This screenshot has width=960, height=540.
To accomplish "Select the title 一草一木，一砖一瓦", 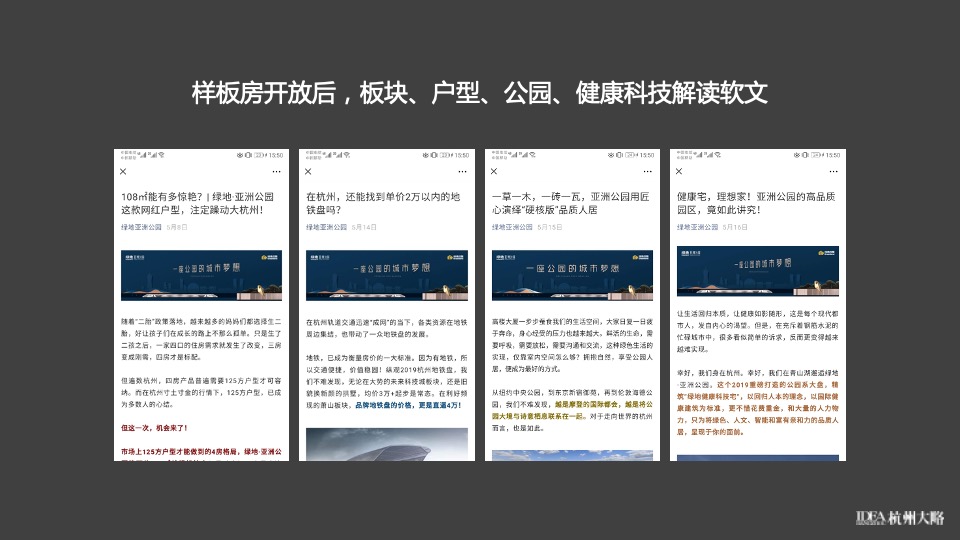I will 571,203.
